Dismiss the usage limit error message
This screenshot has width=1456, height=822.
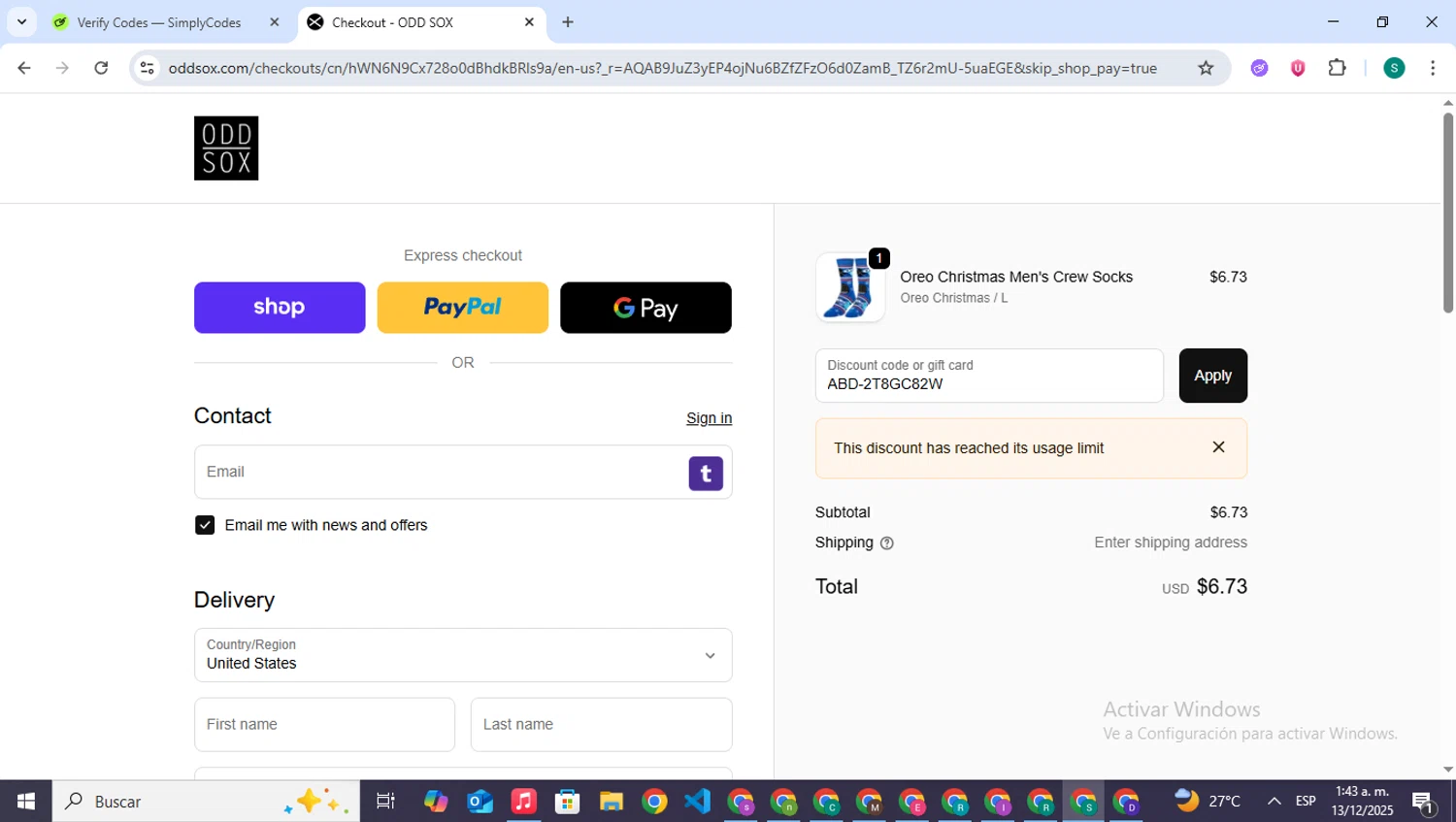coord(1218,447)
